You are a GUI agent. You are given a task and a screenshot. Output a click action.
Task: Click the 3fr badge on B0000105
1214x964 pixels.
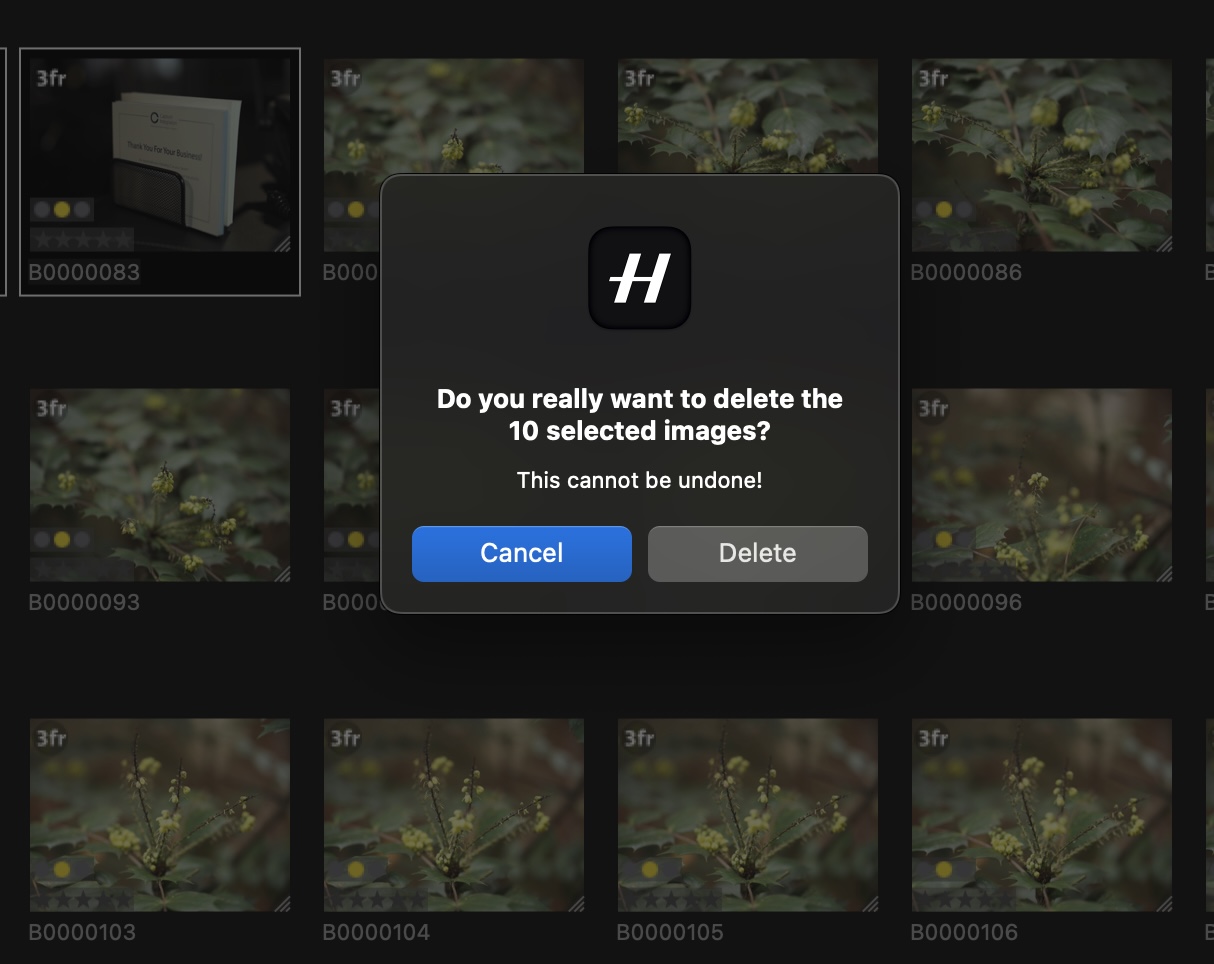tap(639, 738)
